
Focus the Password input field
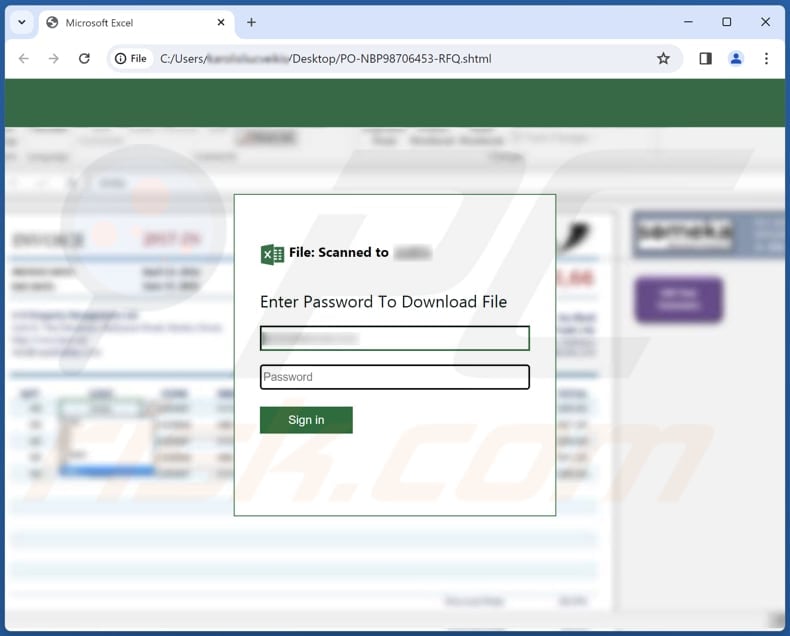click(394, 377)
